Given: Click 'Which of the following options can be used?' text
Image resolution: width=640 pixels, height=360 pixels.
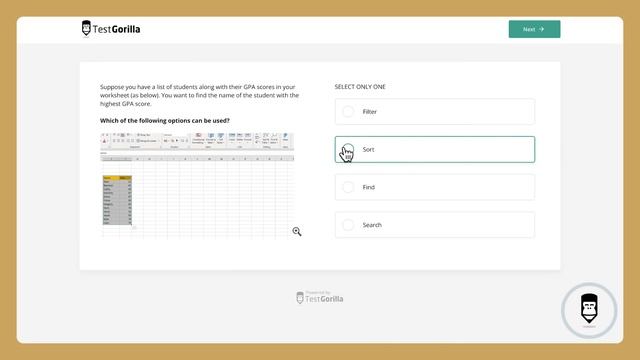Looking at the screenshot, I should coord(165,120).
